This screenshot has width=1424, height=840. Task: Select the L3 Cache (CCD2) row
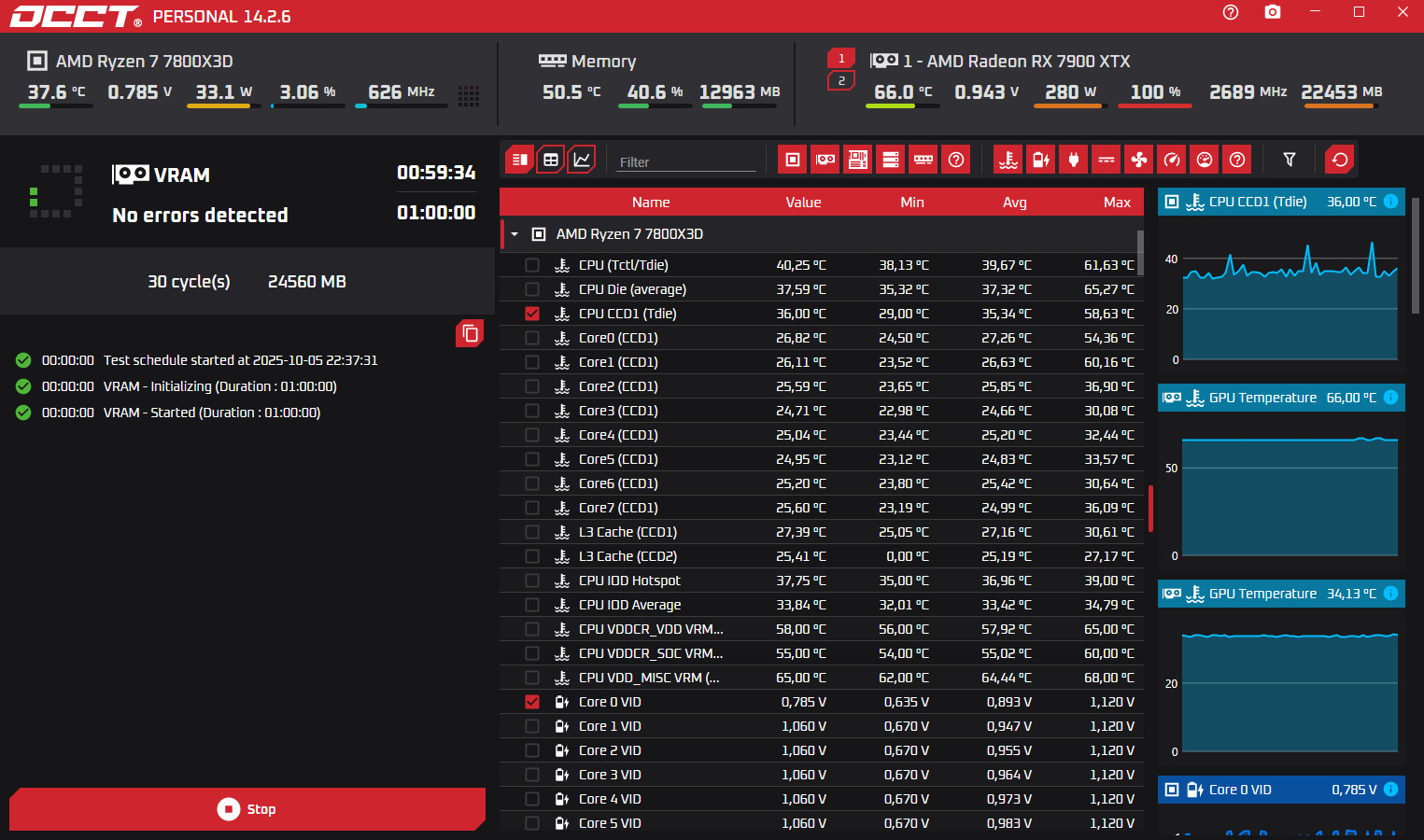[x=822, y=556]
